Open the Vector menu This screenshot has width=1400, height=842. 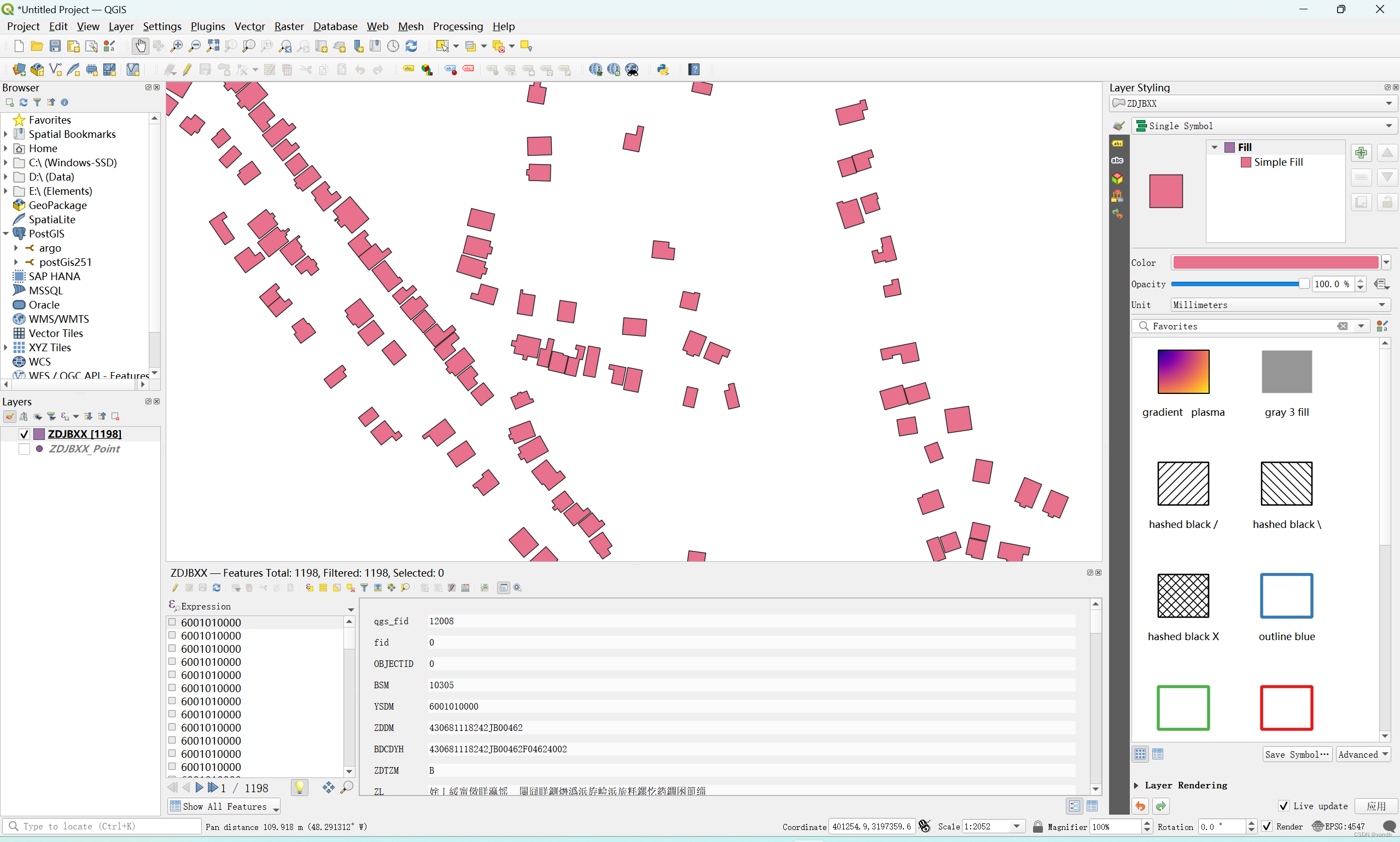click(249, 26)
